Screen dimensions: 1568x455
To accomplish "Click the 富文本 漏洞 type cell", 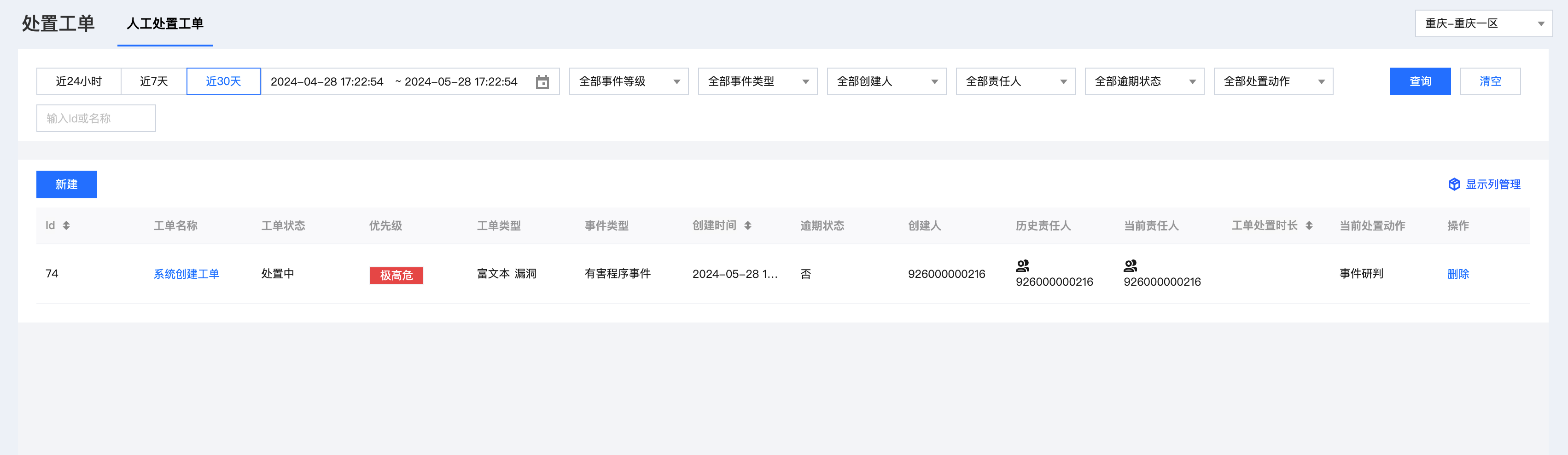I will [x=507, y=274].
